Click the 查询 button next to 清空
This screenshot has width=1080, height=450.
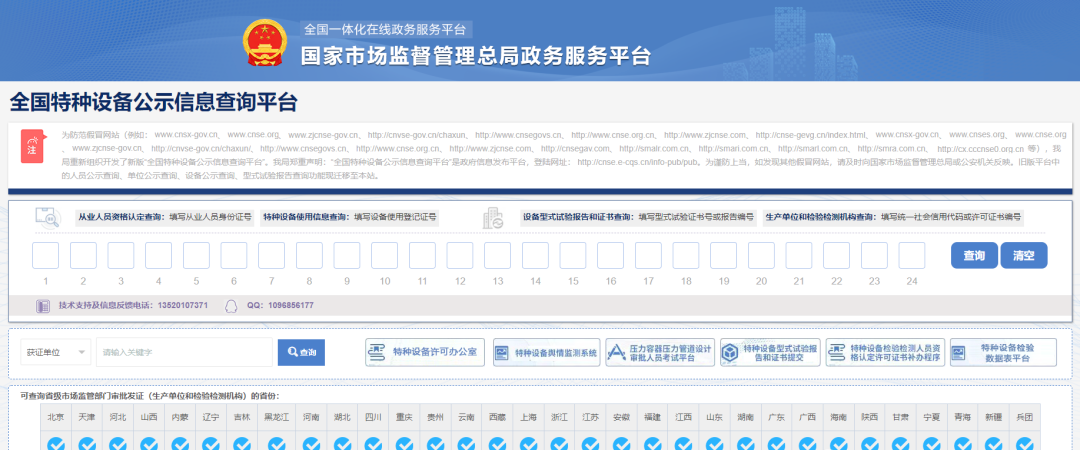(x=974, y=255)
